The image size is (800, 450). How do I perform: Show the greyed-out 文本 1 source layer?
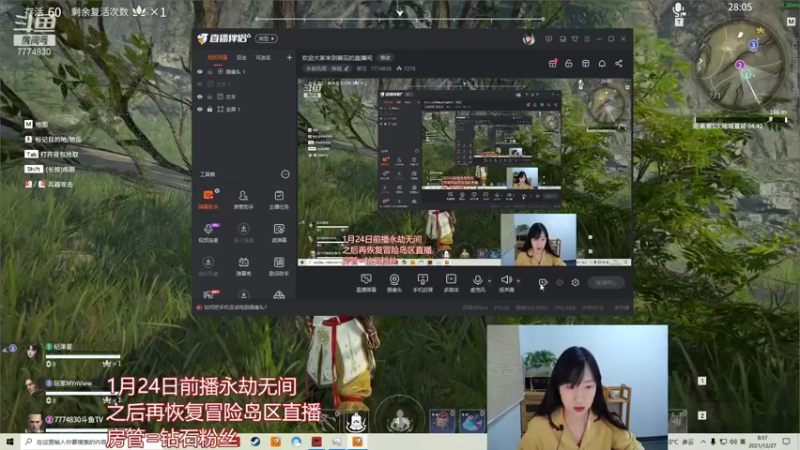click(x=199, y=84)
